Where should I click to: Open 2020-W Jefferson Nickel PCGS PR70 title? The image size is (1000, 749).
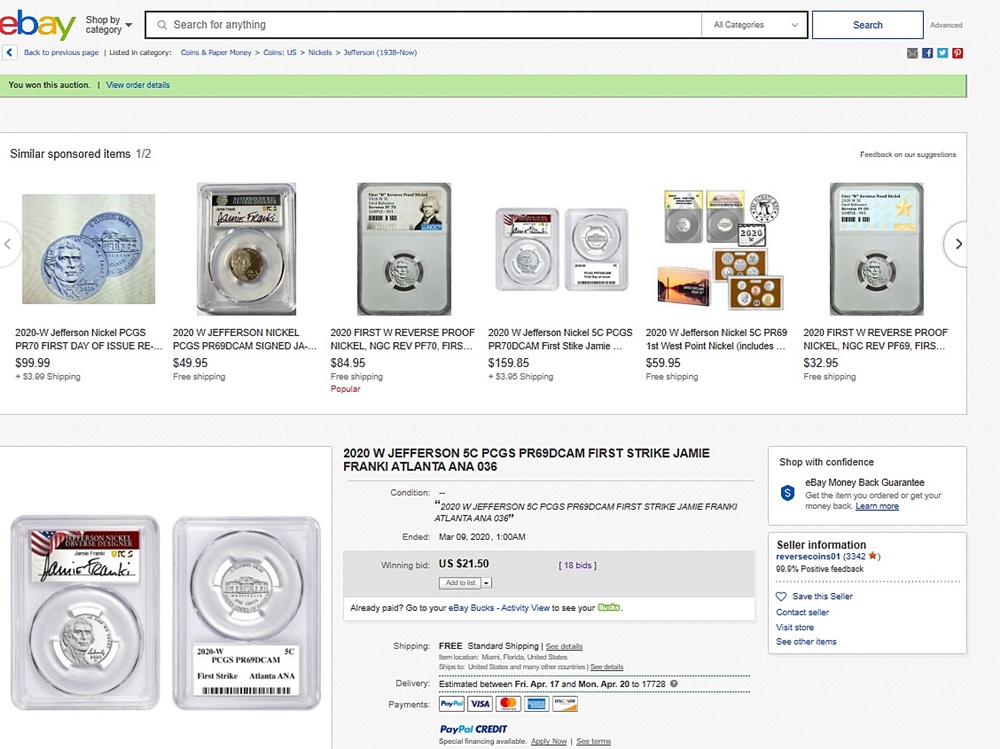click(x=89, y=339)
